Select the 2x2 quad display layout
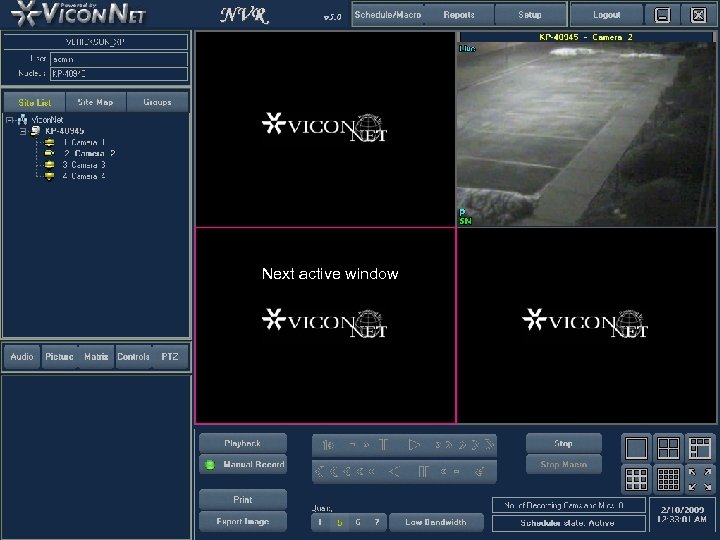The image size is (720, 540). 668,448
